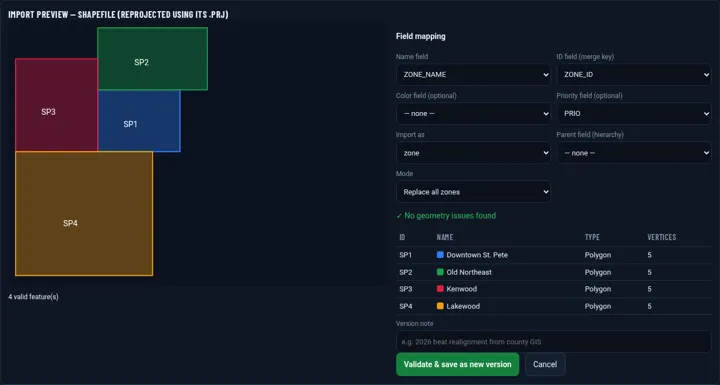Click the Lakewood name cell
The image size is (720, 385).
(x=463, y=306)
